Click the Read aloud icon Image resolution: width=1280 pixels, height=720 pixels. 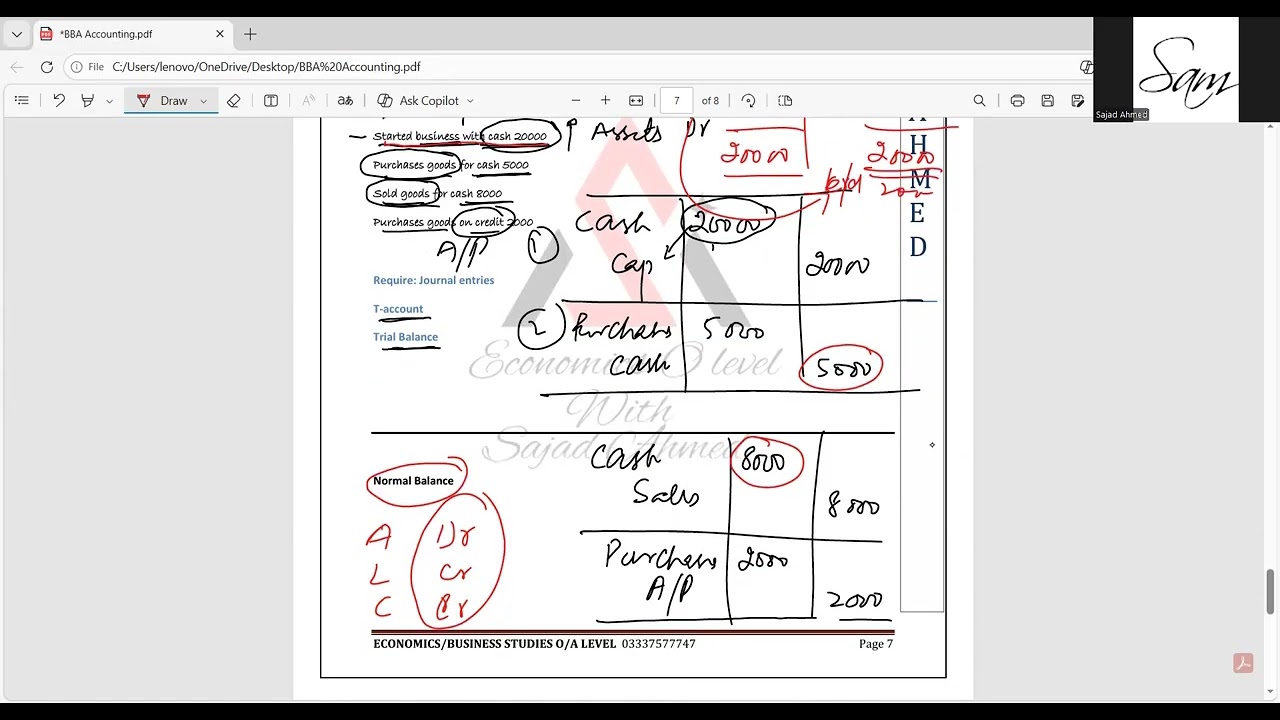tap(308, 100)
